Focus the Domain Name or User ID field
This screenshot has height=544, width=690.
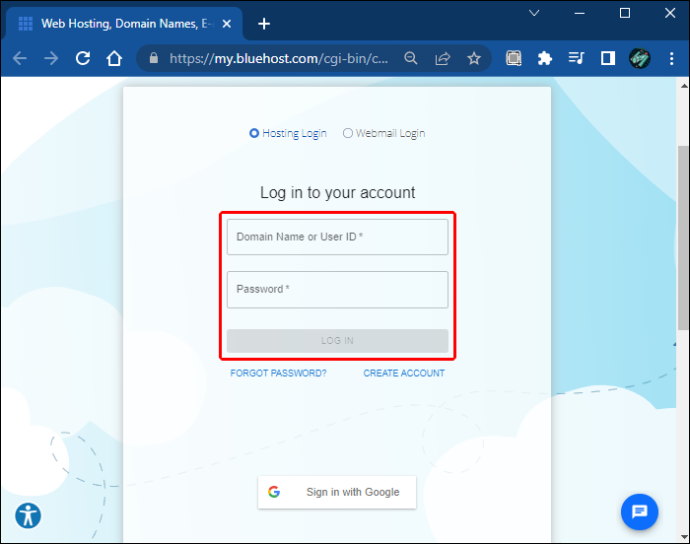(338, 237)
